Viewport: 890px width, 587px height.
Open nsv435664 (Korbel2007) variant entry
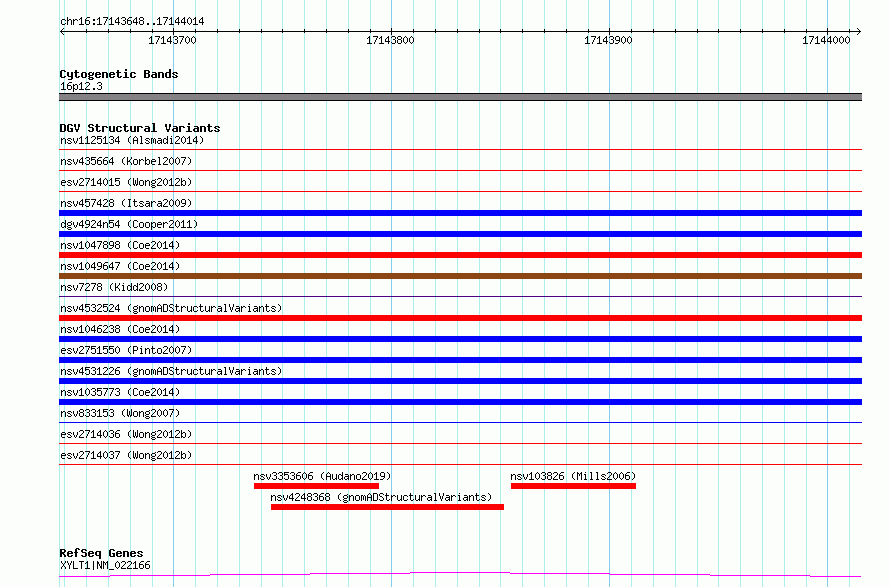[126, 161]
